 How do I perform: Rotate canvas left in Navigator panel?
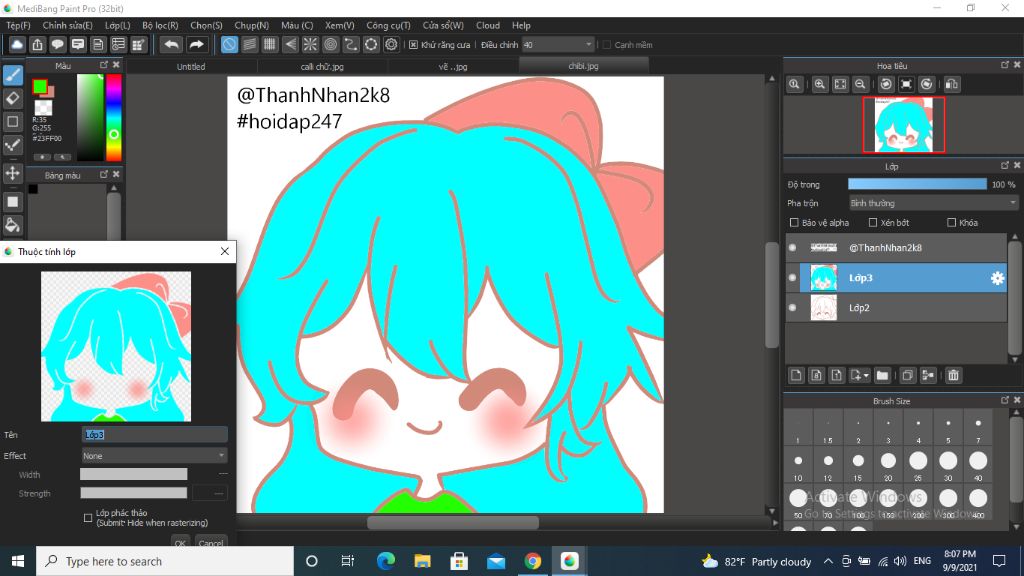click(886, 84)
